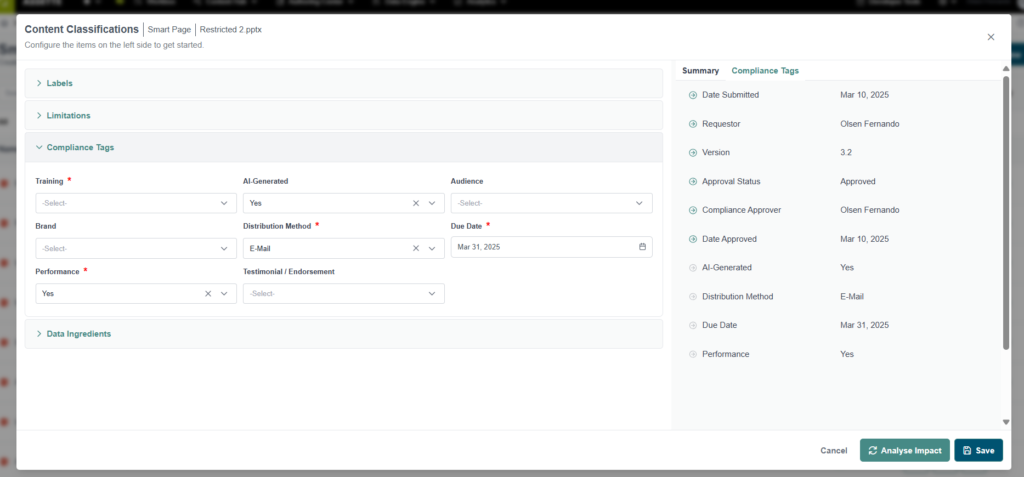Open the Distribution Method dropdown arrow

tap(432, 248)
